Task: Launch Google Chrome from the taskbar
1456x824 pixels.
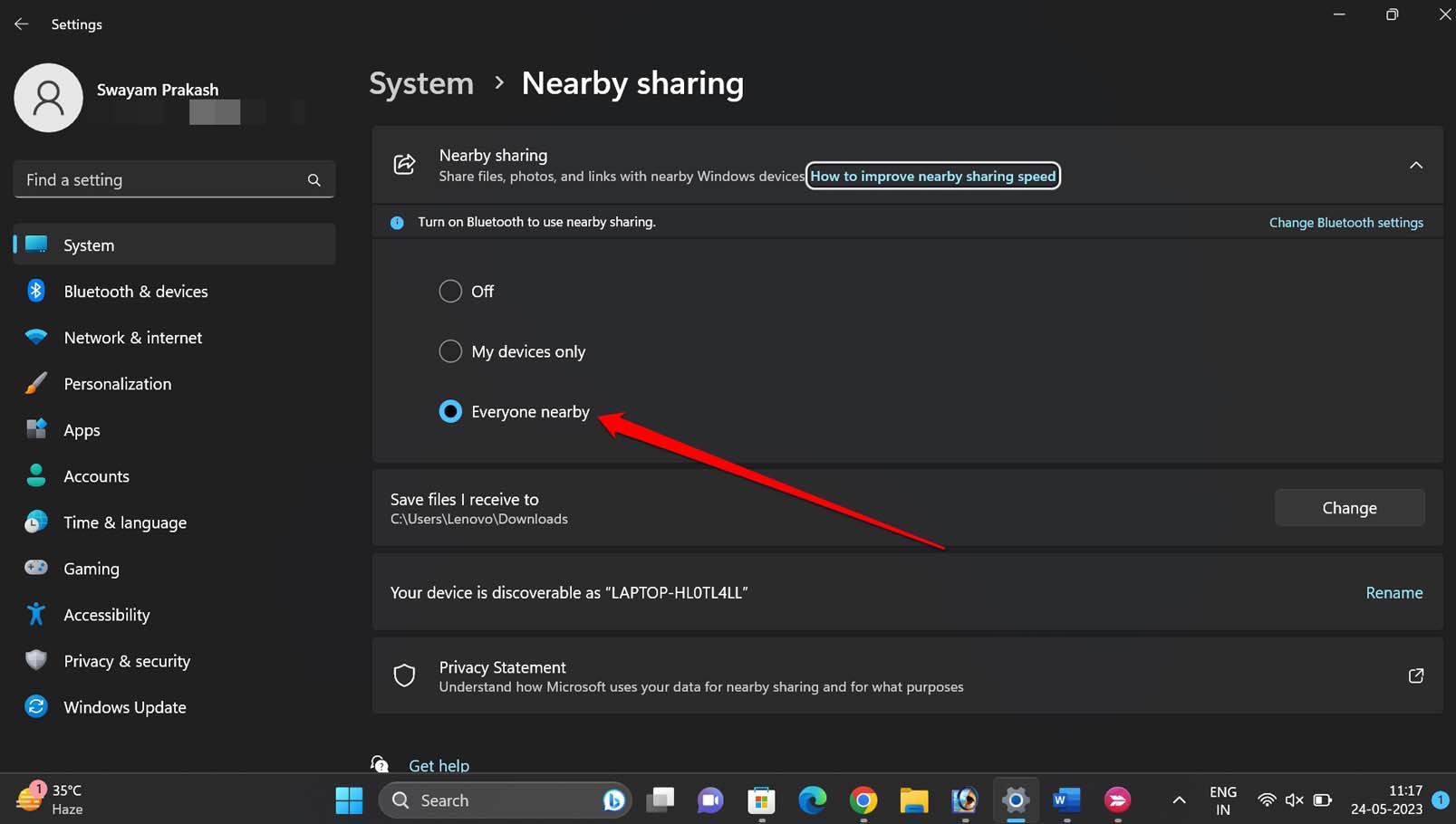Action: (x=863, y=800)
